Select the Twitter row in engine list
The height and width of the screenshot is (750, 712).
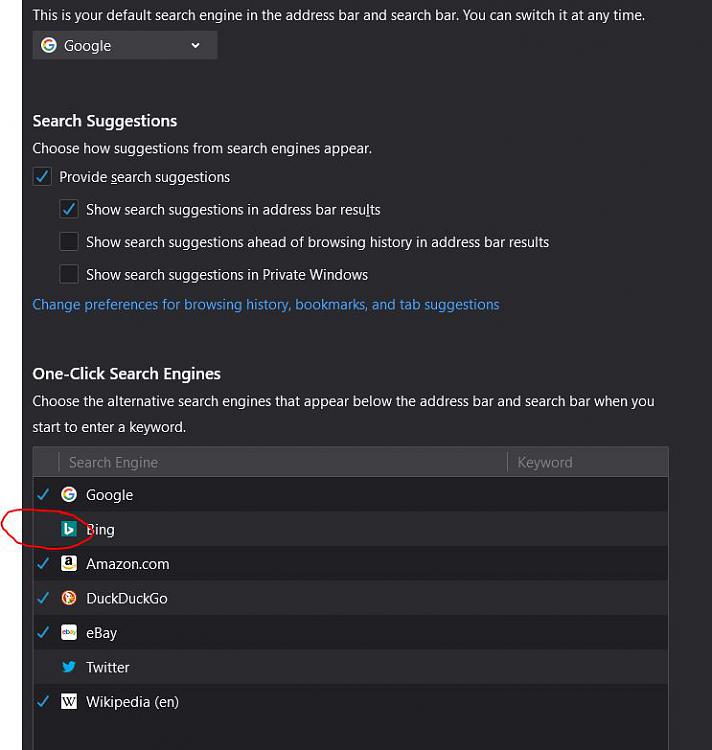(x=351, y=667)
